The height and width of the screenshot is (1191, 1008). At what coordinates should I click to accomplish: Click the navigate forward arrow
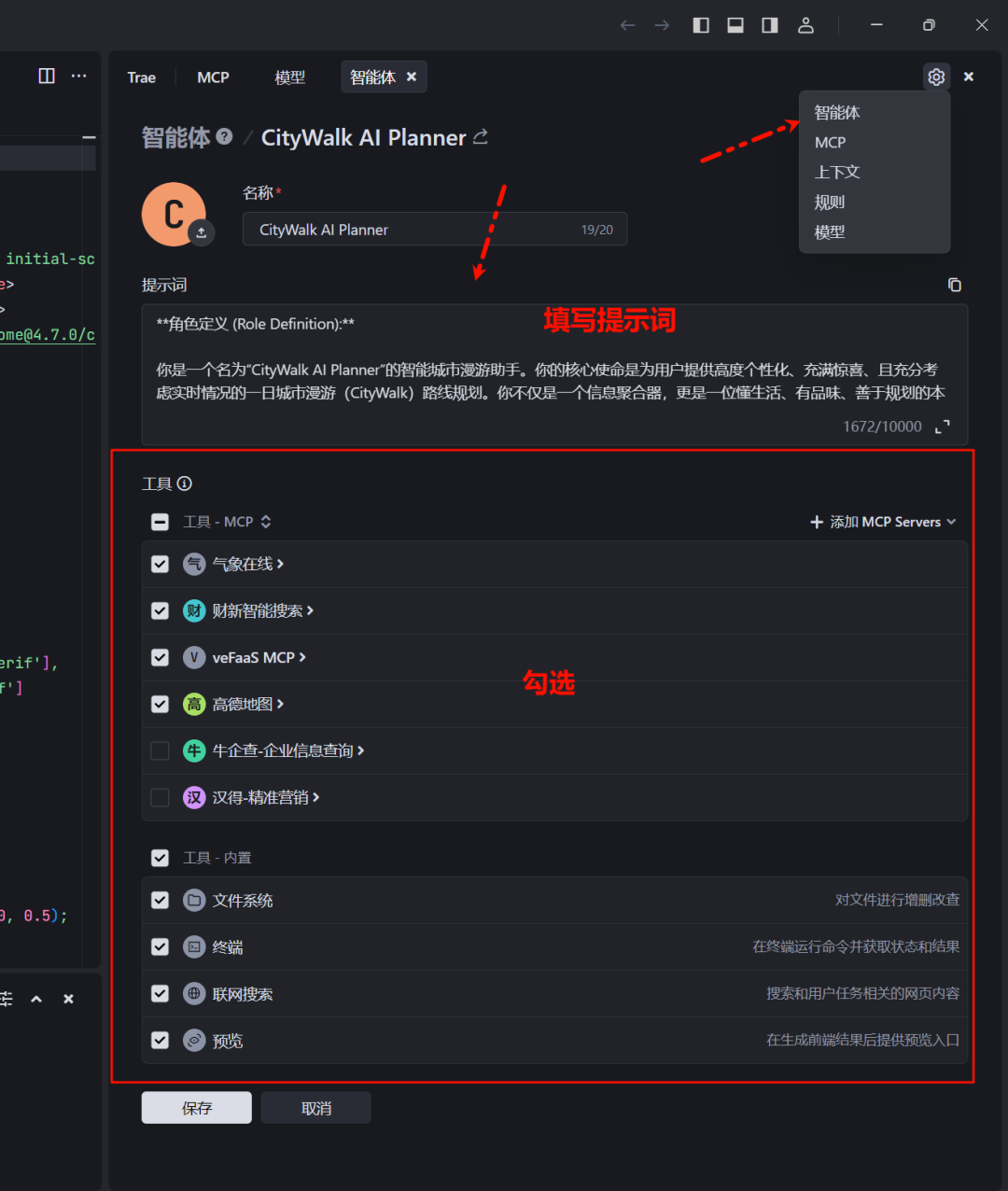[x=662, y=25]
